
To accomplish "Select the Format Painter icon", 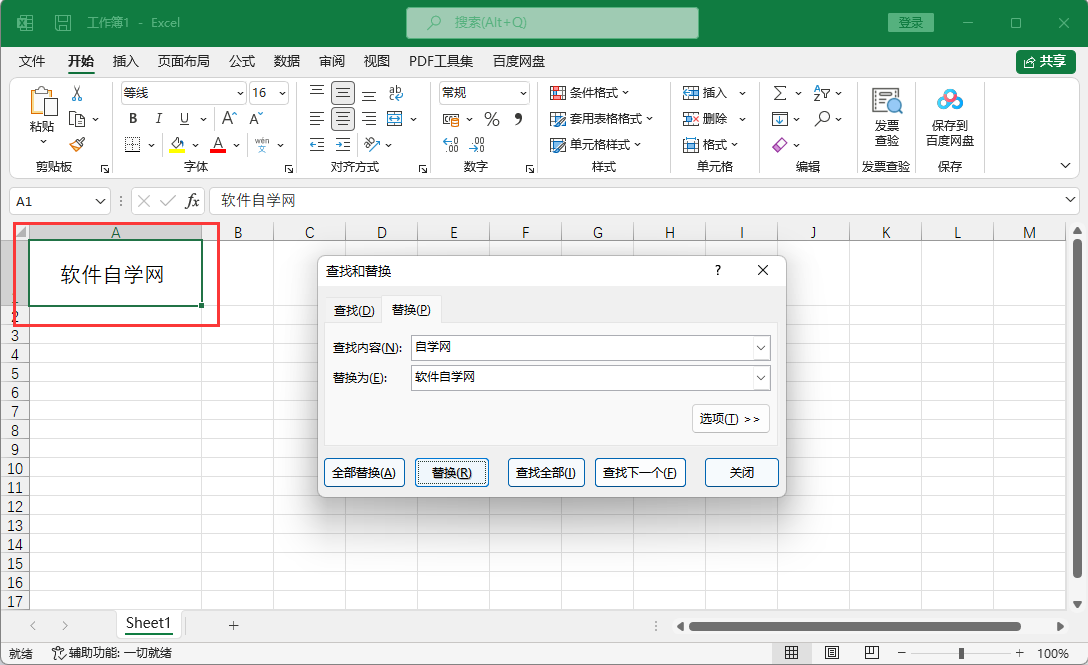I will pos(79,143).
